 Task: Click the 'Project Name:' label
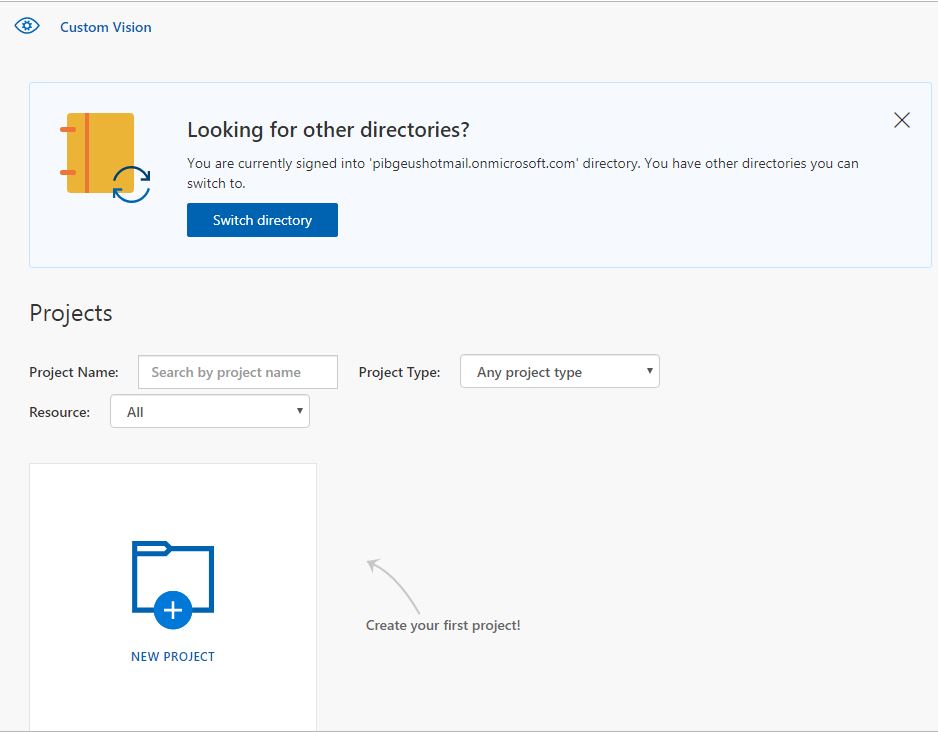point(74,372)
